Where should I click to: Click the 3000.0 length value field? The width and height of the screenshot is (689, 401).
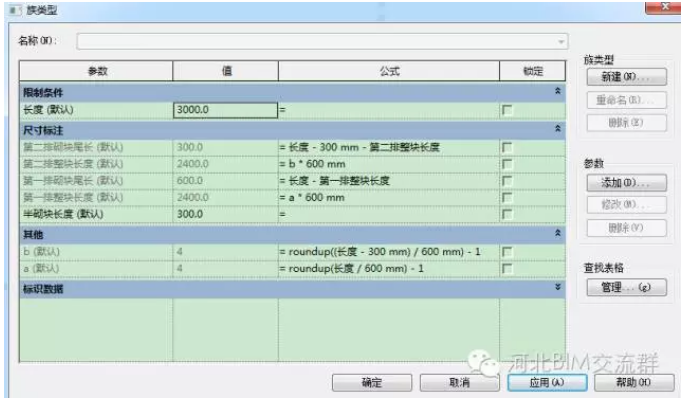point(225,110)
